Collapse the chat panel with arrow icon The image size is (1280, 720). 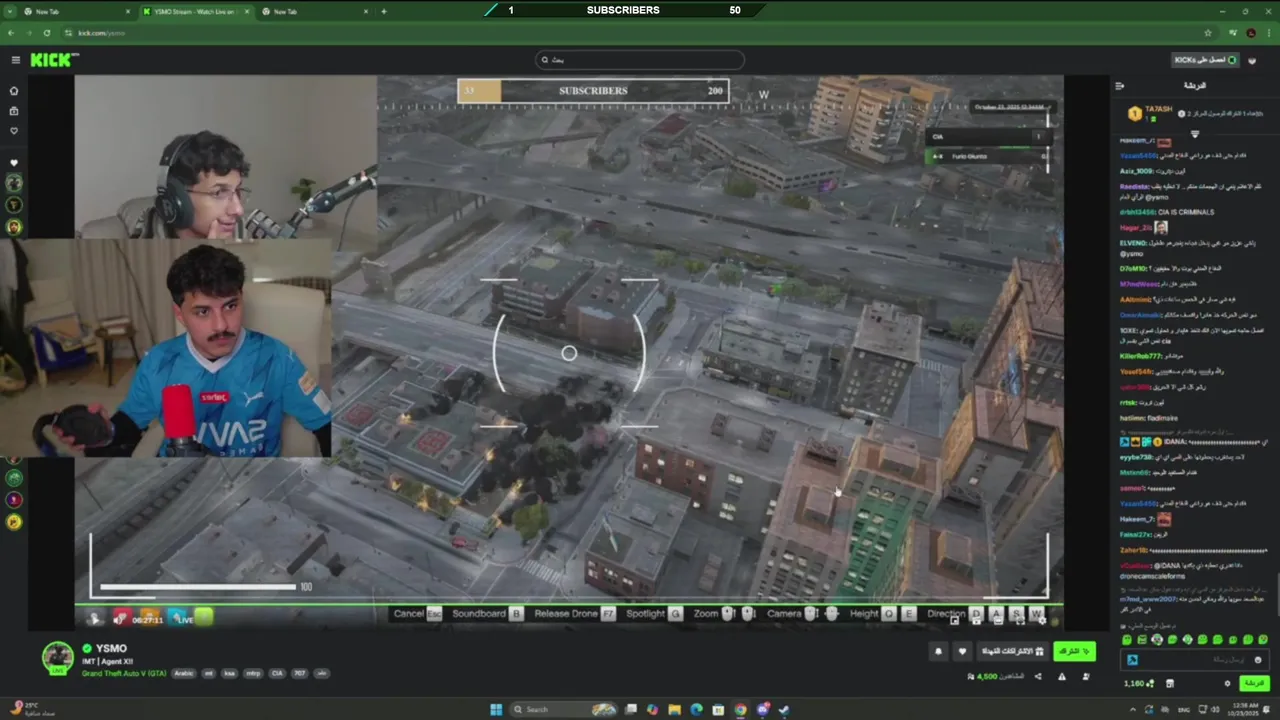(x=1120, y=86)
